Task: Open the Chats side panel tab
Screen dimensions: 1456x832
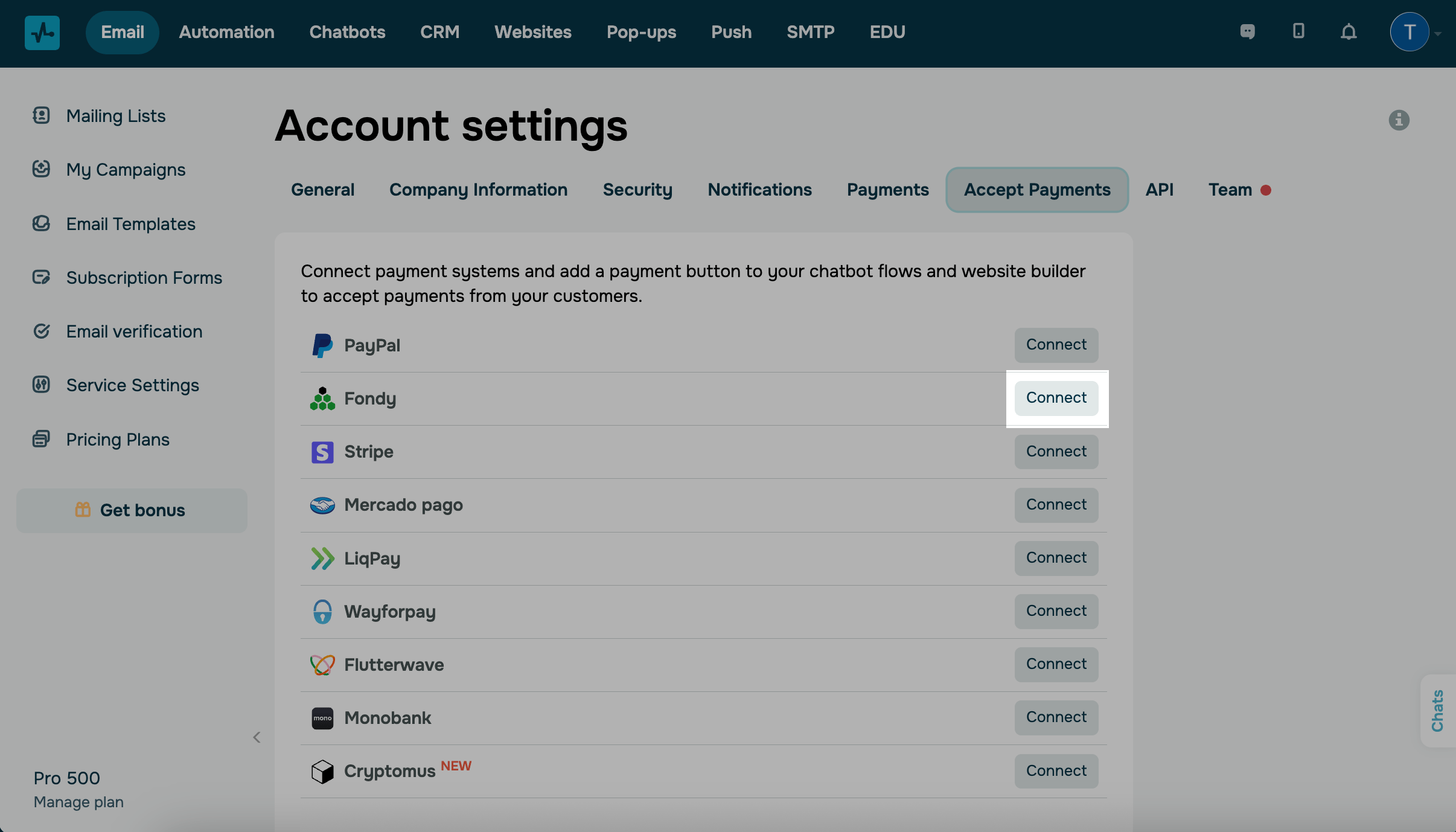Action: tap(1438, 711)
